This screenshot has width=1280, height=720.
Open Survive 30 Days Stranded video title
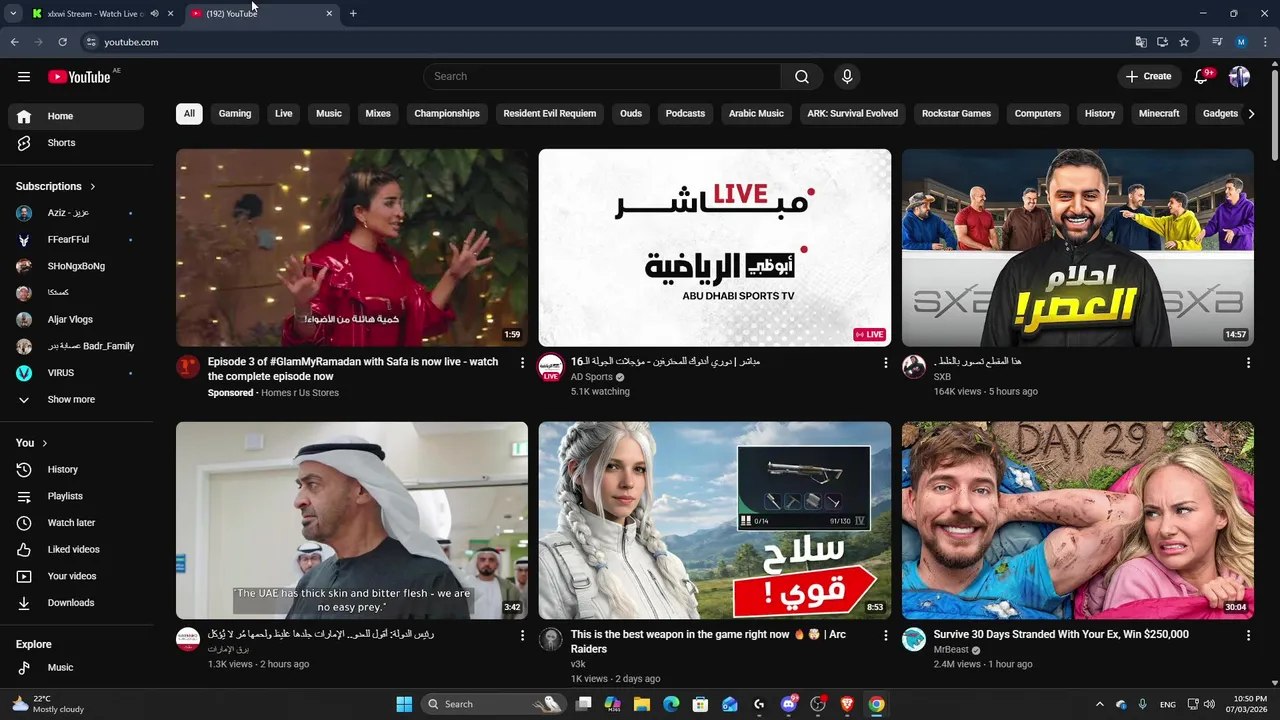click(1061, 634)
